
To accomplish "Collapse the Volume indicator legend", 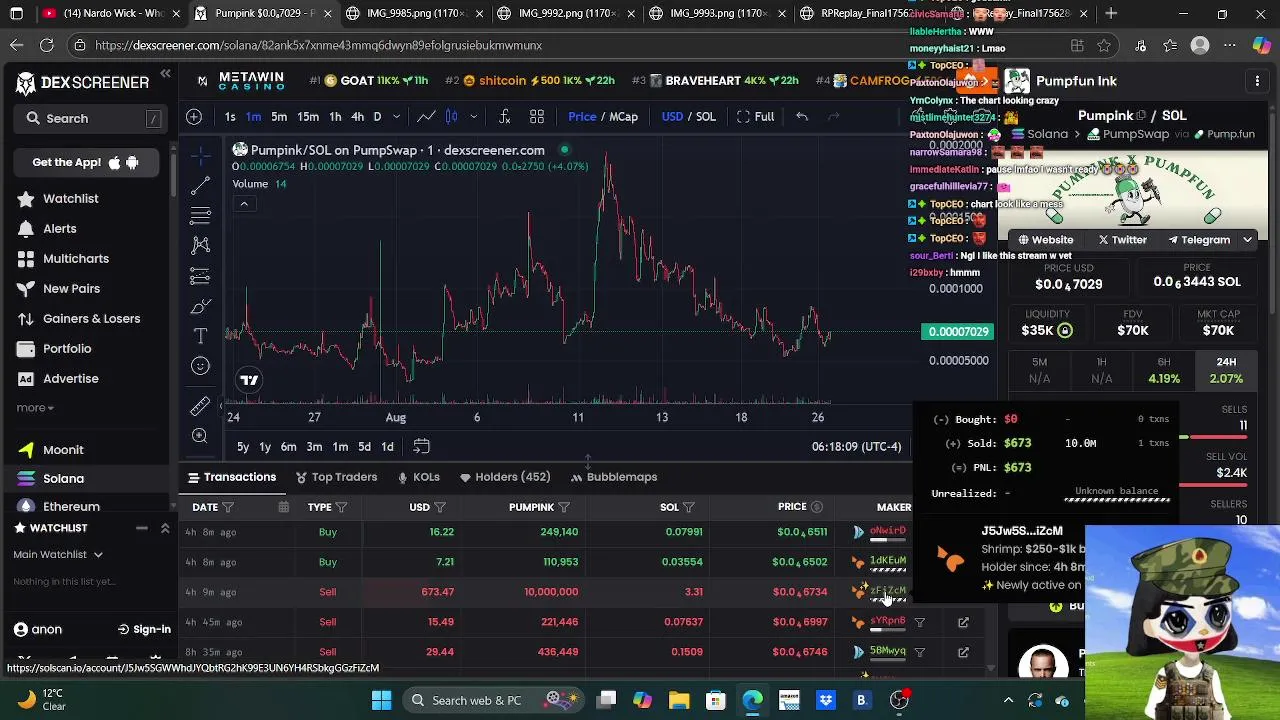I will tap(244, 204).
